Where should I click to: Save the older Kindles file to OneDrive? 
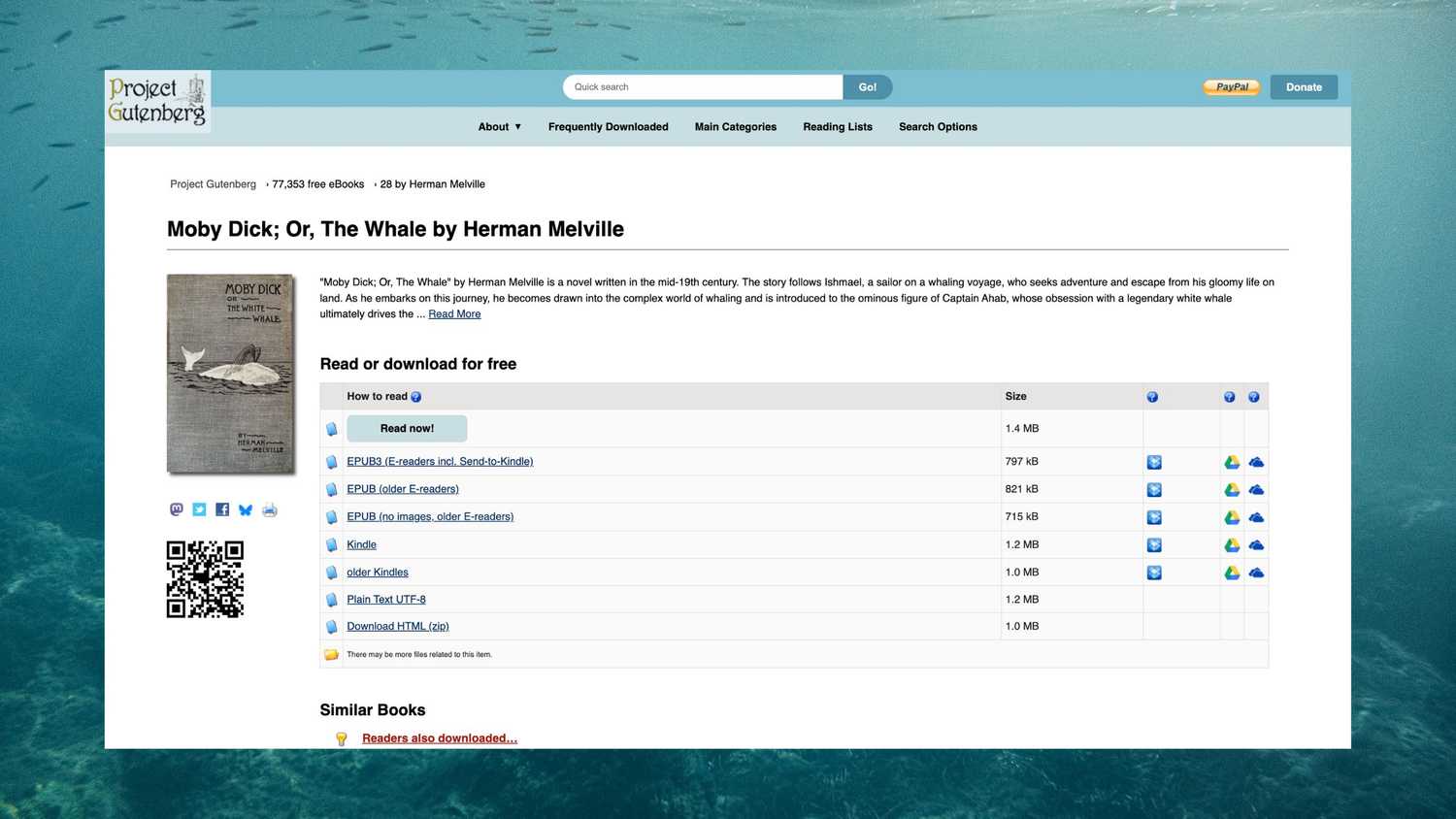pos(1255,573)
